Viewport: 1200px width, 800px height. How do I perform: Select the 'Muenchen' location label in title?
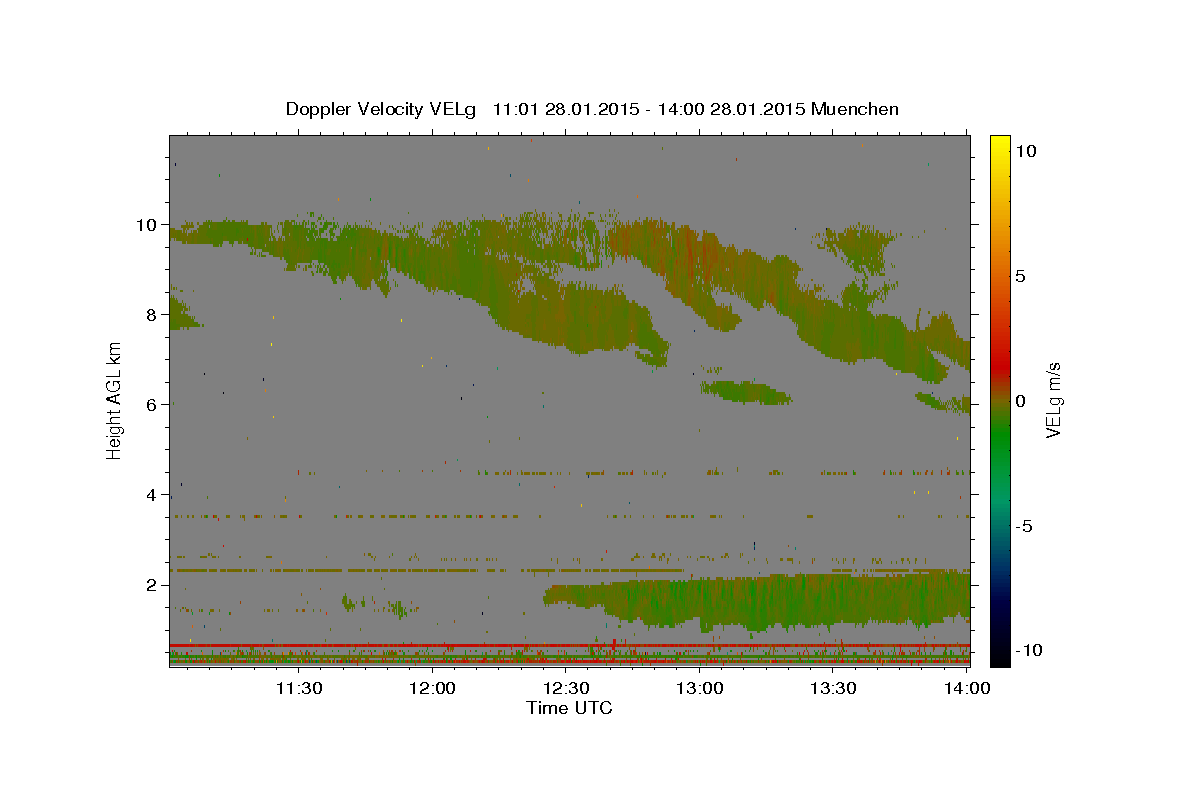tap(855, 109)
